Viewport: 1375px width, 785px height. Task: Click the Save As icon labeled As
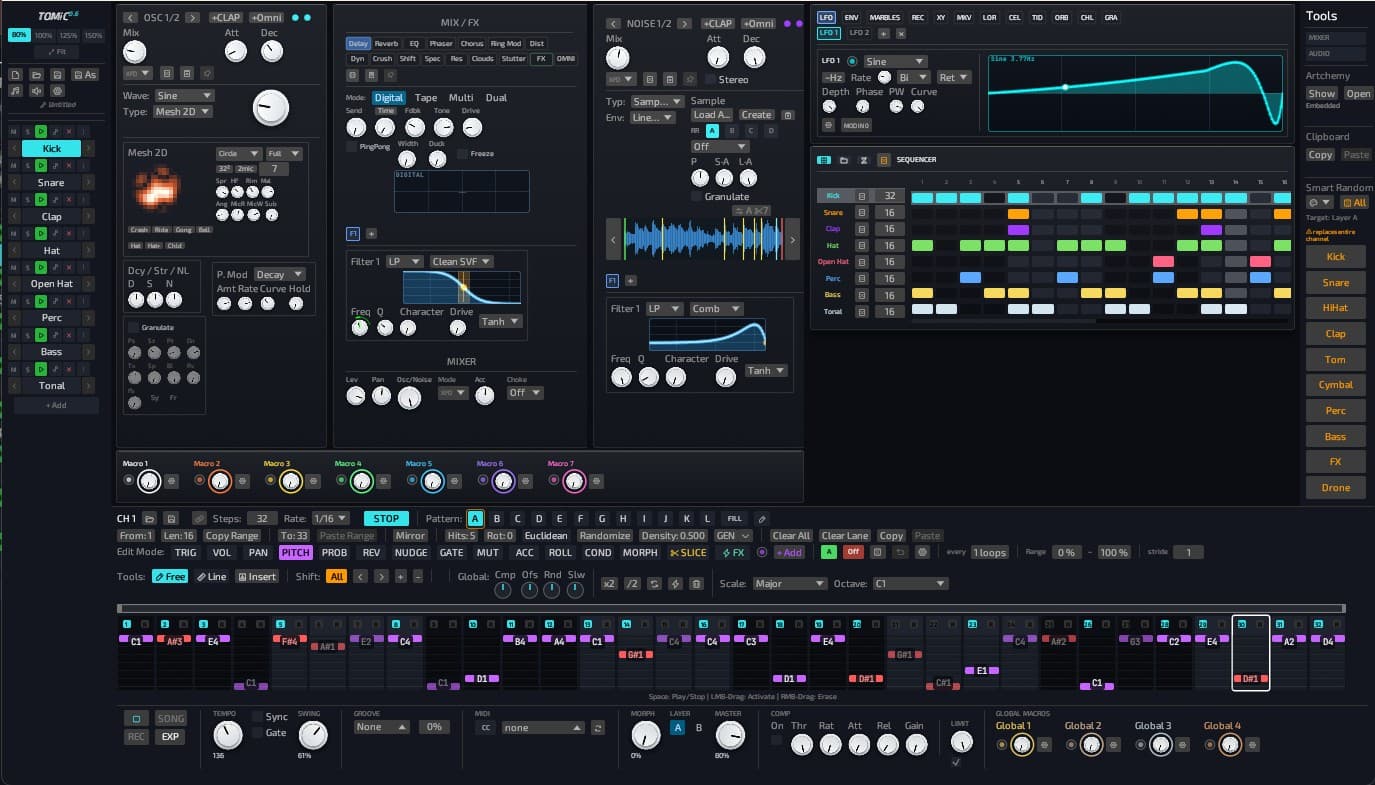tap(87, 74)
